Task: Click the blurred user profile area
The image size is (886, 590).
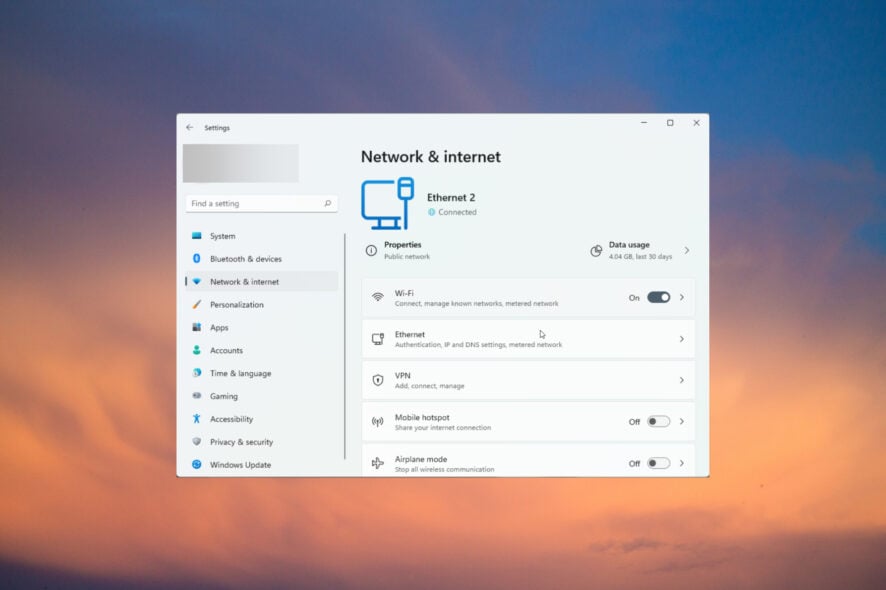Action: 241,163
